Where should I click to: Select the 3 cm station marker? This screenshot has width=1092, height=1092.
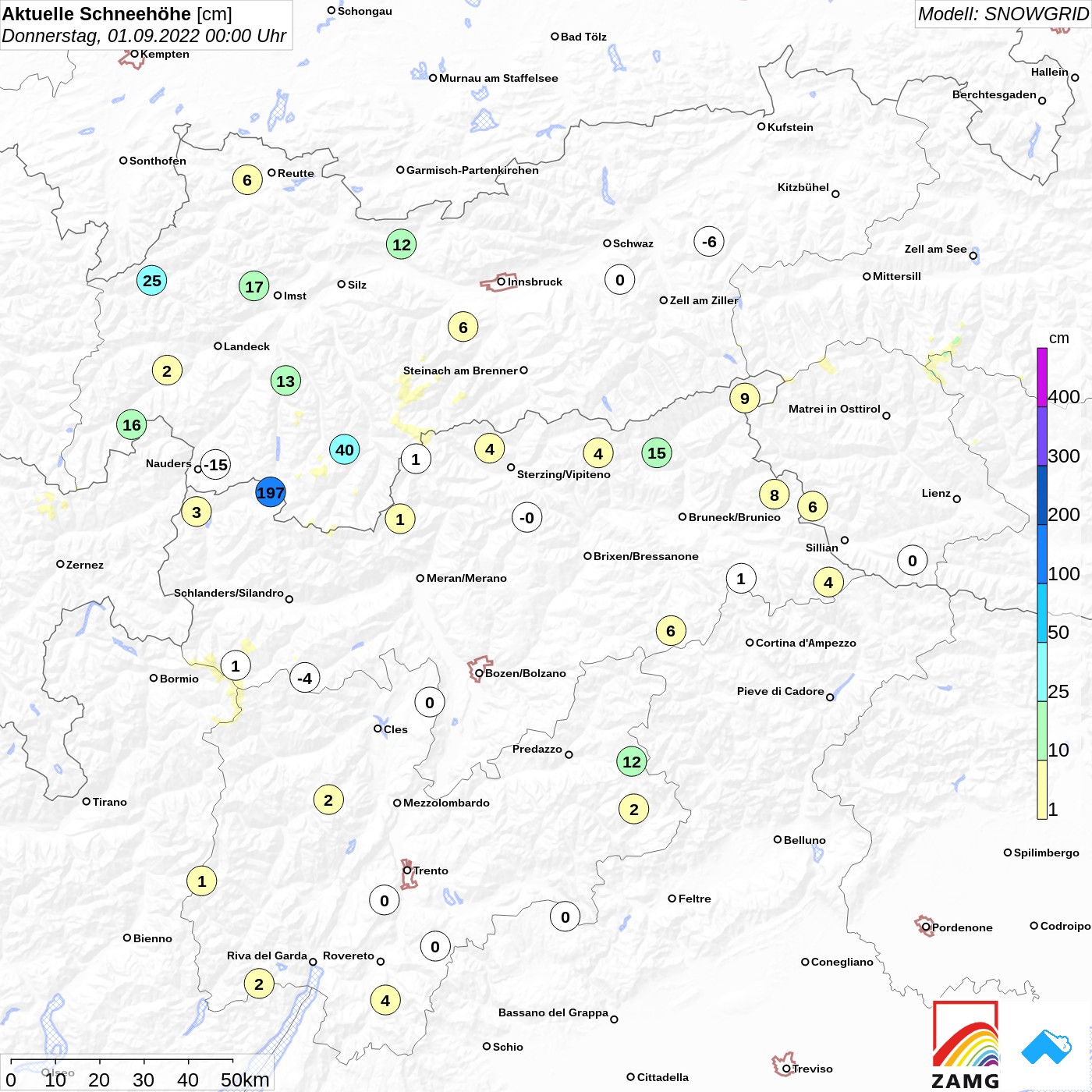[197, 512]
